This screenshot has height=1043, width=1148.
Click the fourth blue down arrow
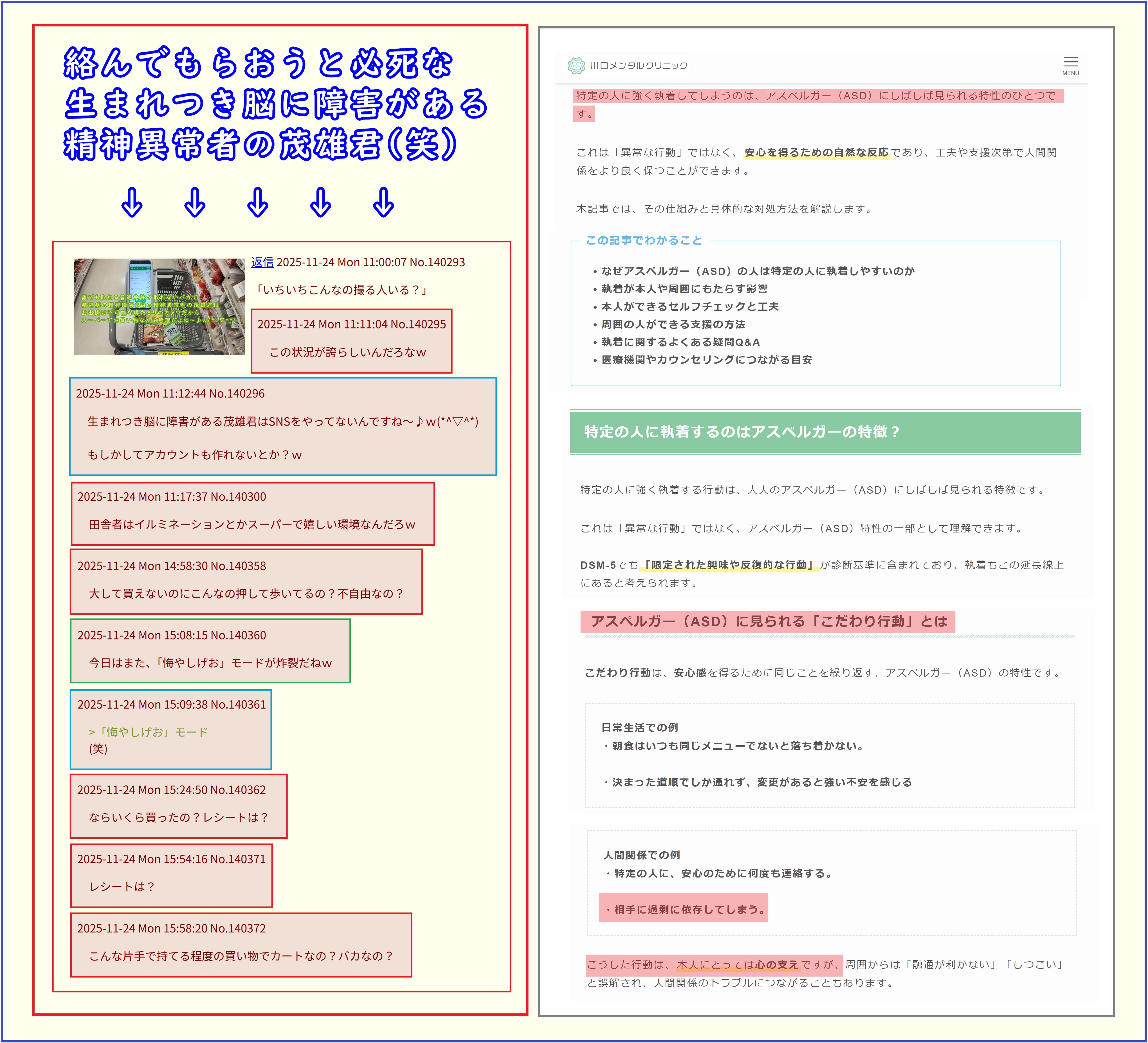pos(321,202)
